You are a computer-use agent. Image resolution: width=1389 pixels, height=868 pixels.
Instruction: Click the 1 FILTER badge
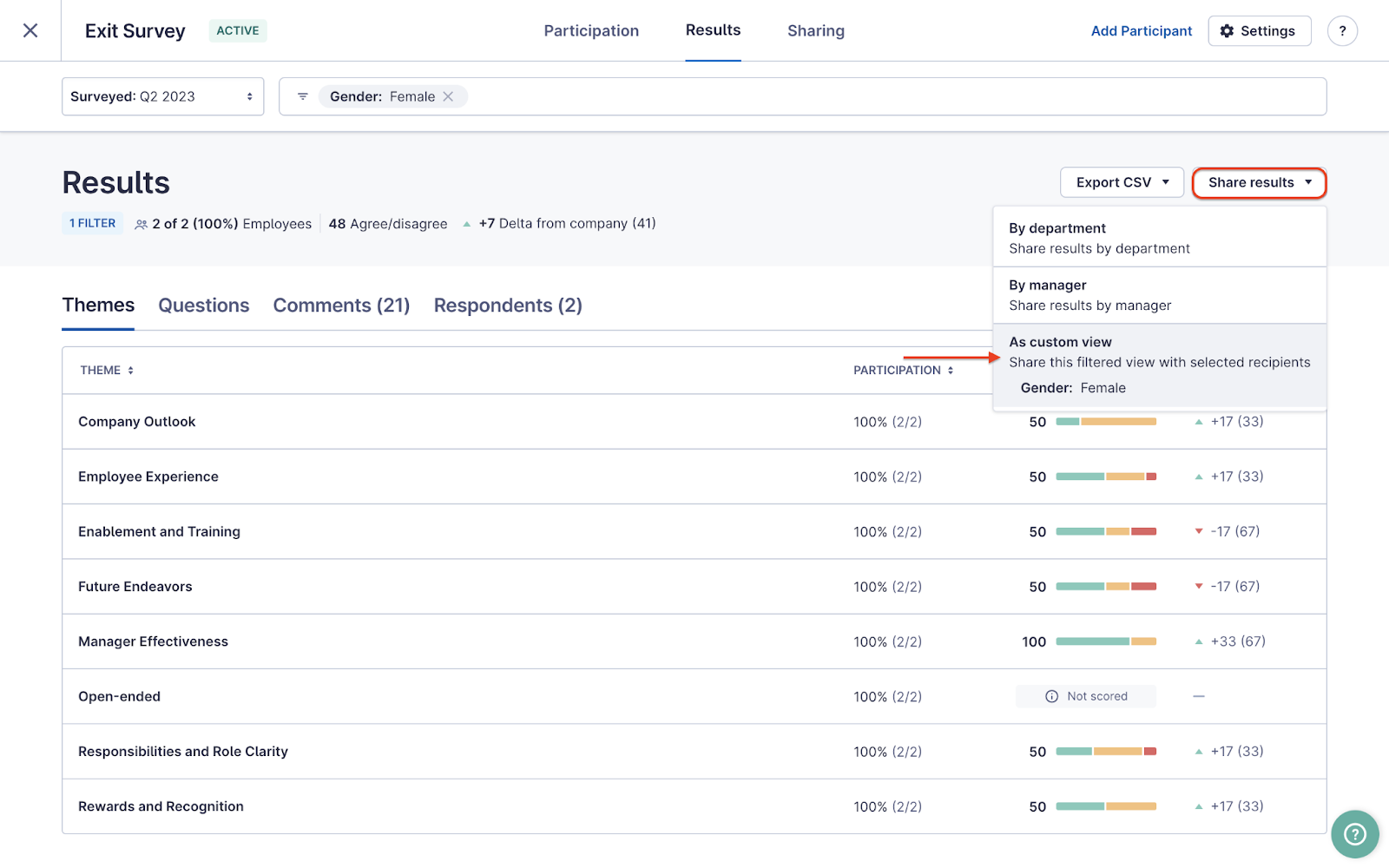(x=91, y=223)
